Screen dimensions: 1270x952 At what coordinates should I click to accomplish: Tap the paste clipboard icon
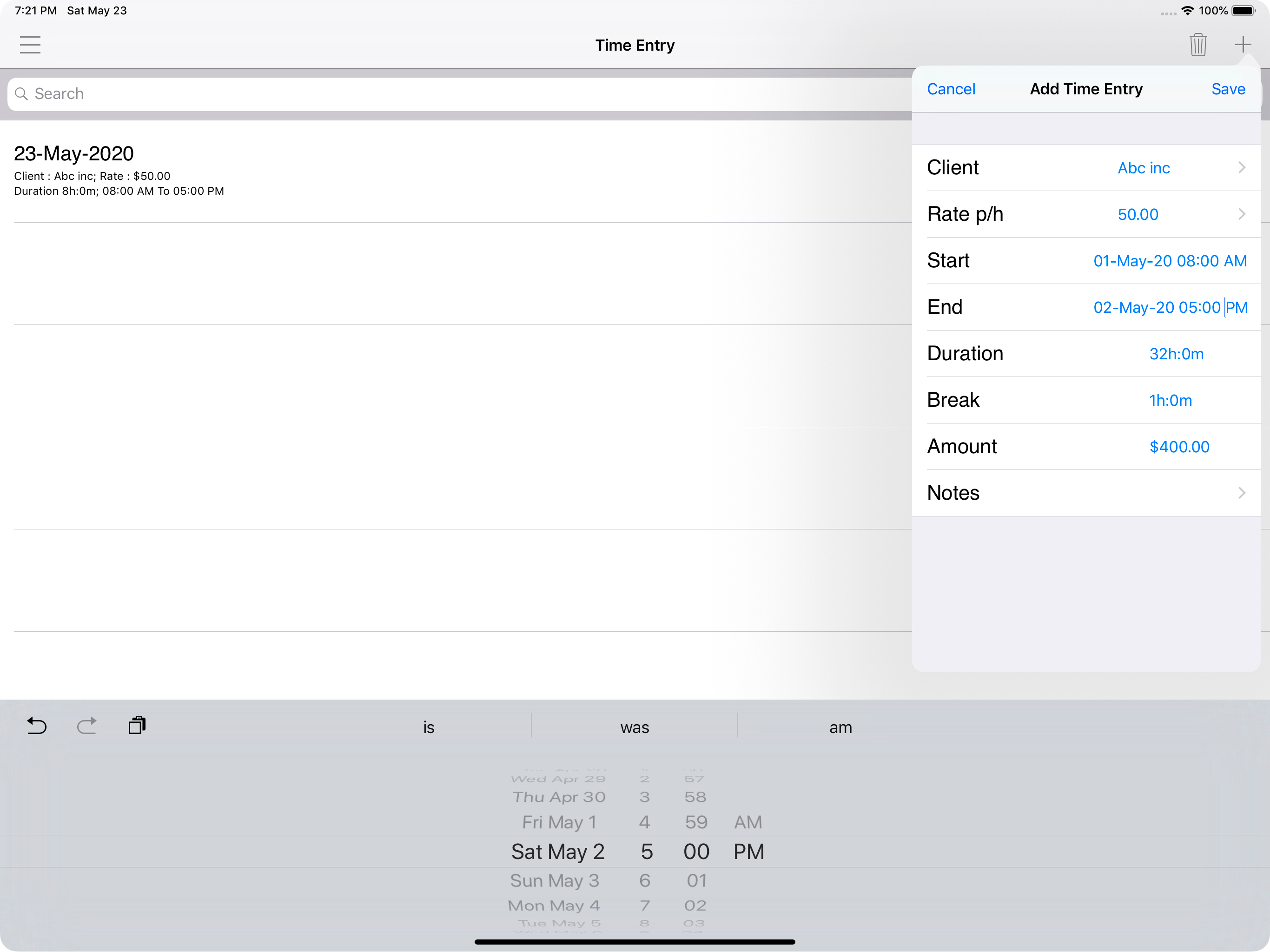tap(137, 726)
